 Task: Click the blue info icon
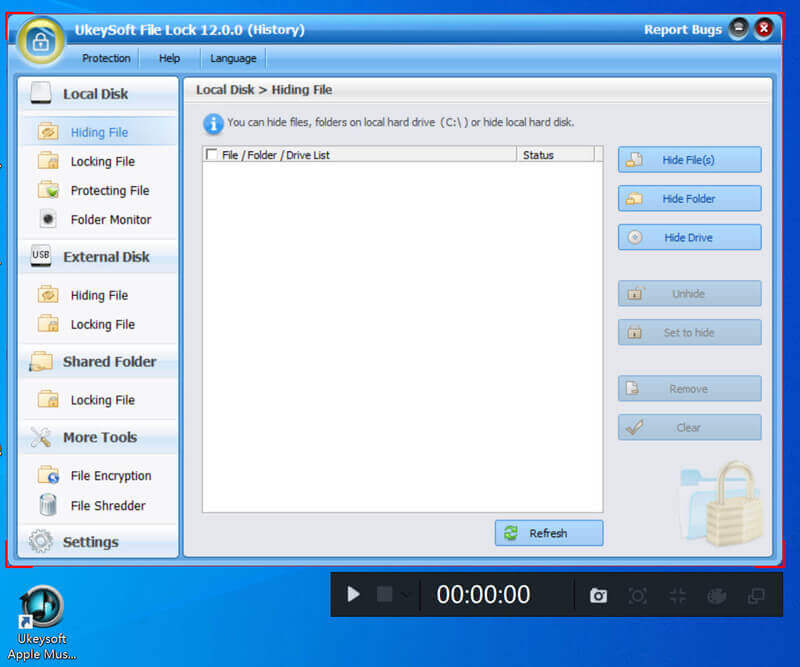click(213, 123)
